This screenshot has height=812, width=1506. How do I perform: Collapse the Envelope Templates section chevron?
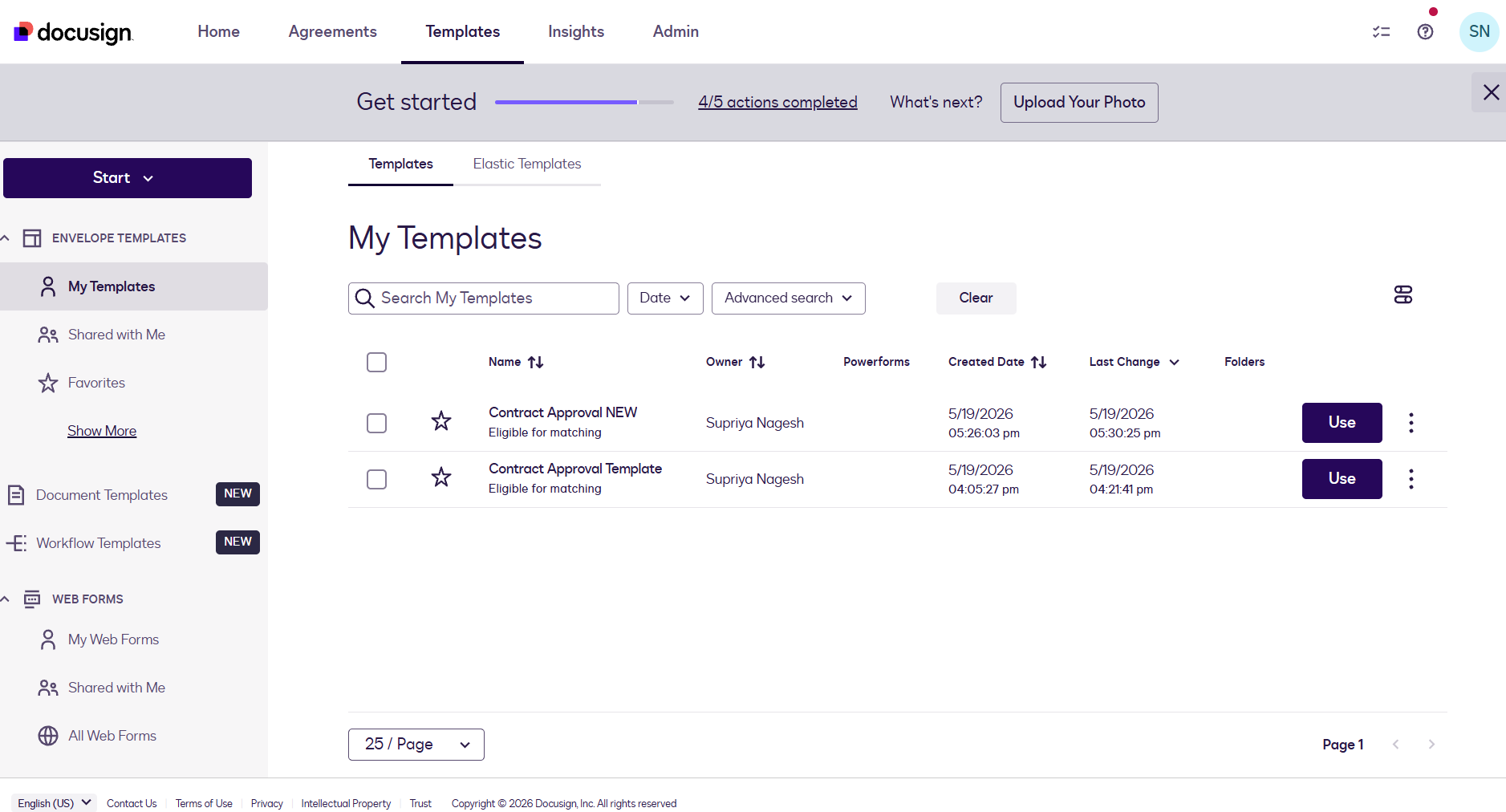6,238
